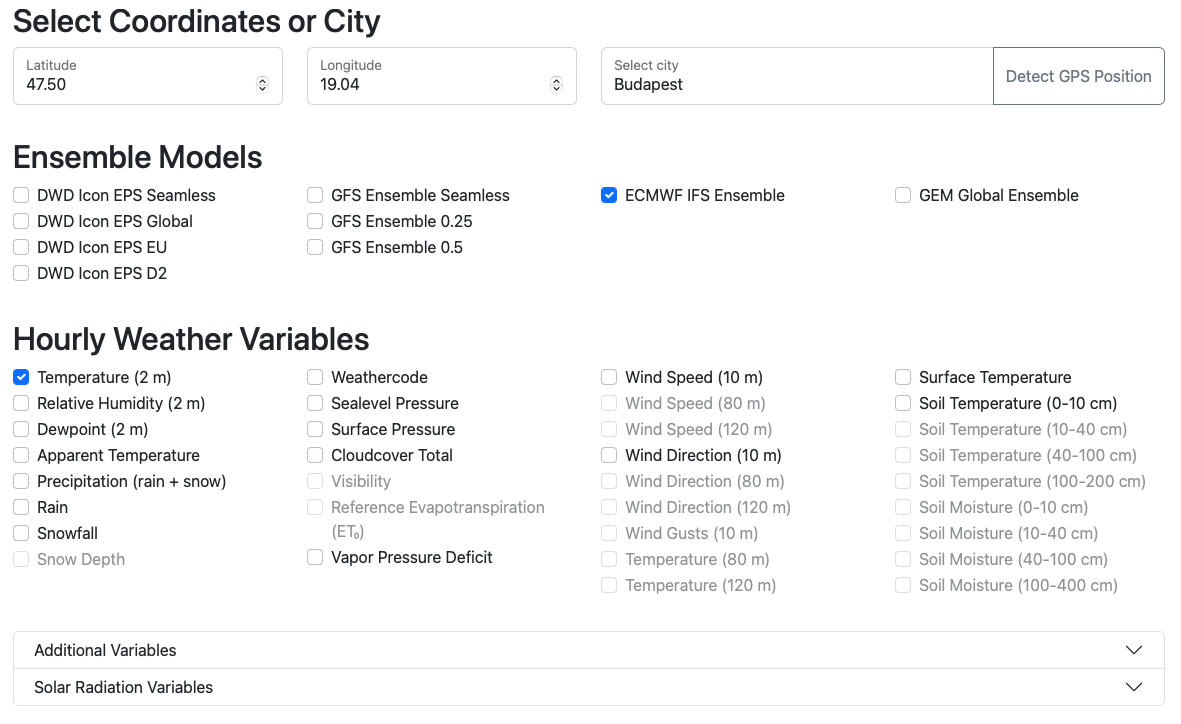1181x724 pixels.
Task: Check the Precipitation (rain + snow) variable
Action: pos(20,481)
